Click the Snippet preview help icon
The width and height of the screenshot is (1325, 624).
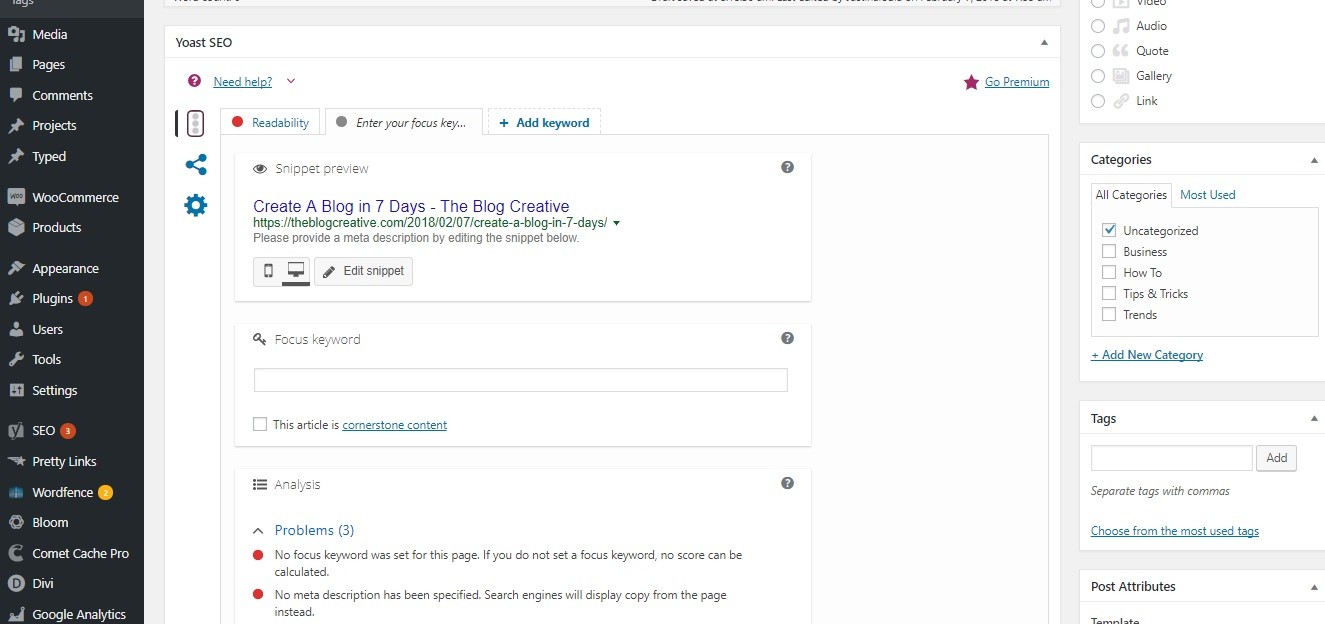(787, 167)
